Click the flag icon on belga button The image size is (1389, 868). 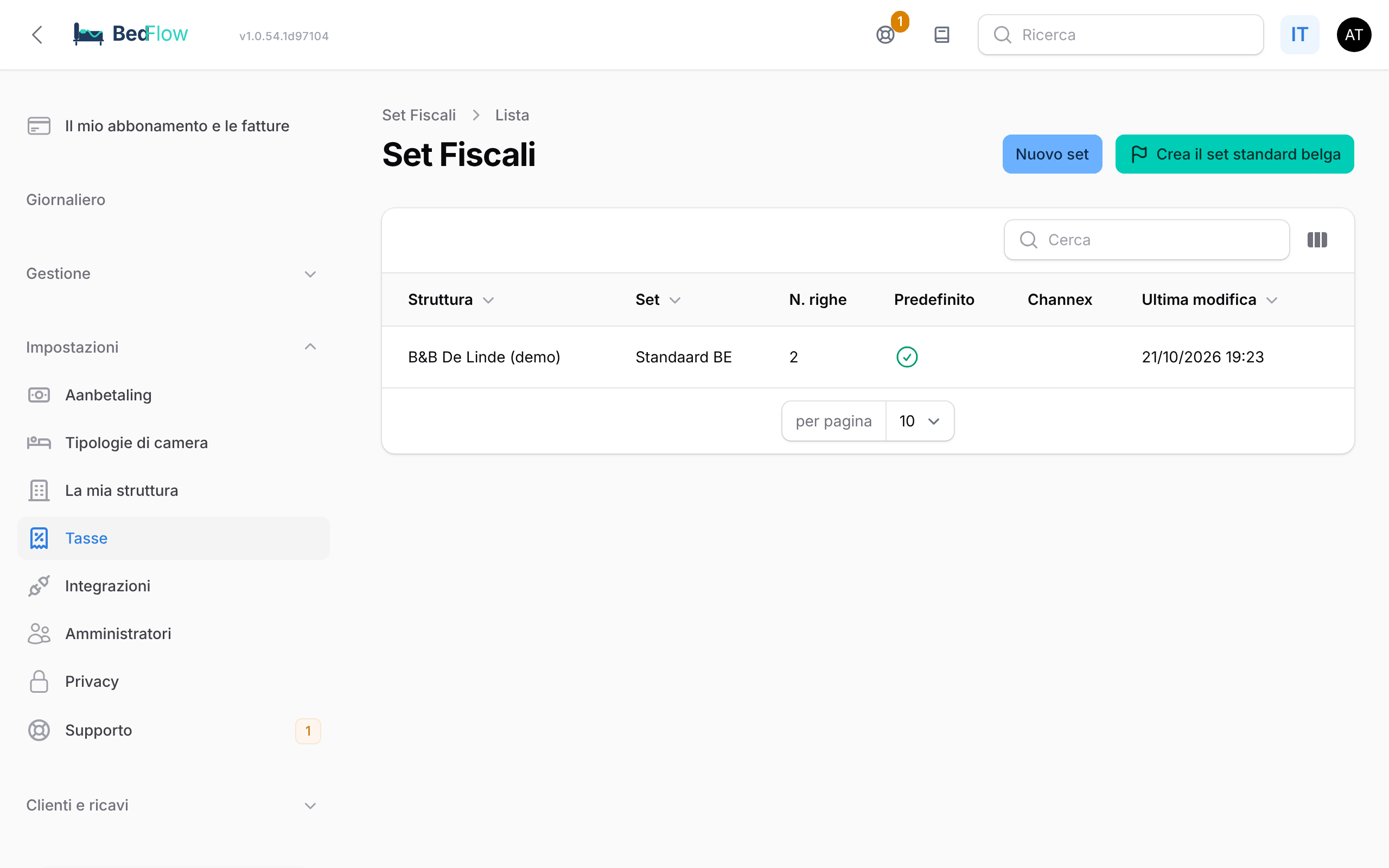(x=1139, y=154)
